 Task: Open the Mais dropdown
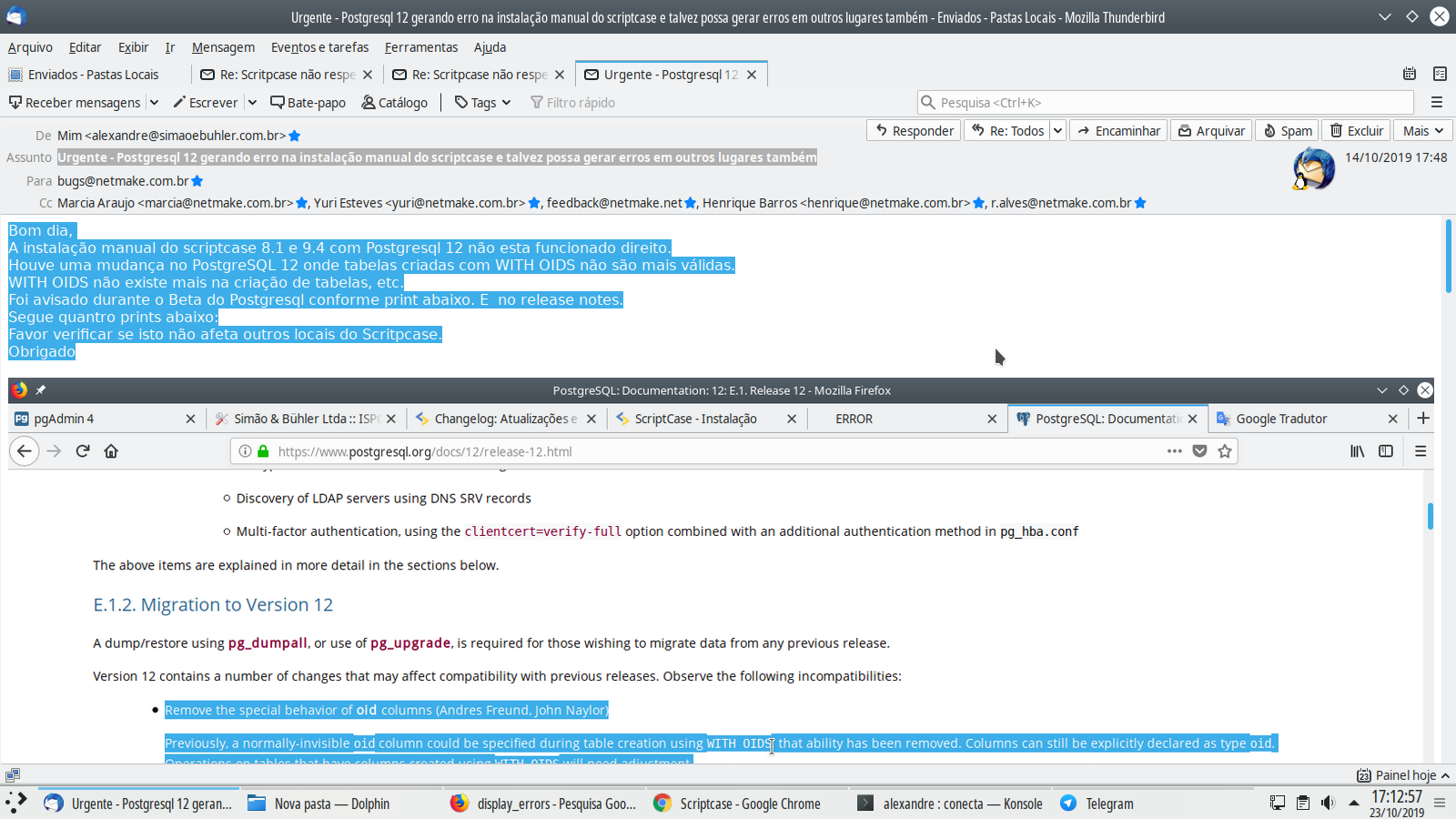1423,131
